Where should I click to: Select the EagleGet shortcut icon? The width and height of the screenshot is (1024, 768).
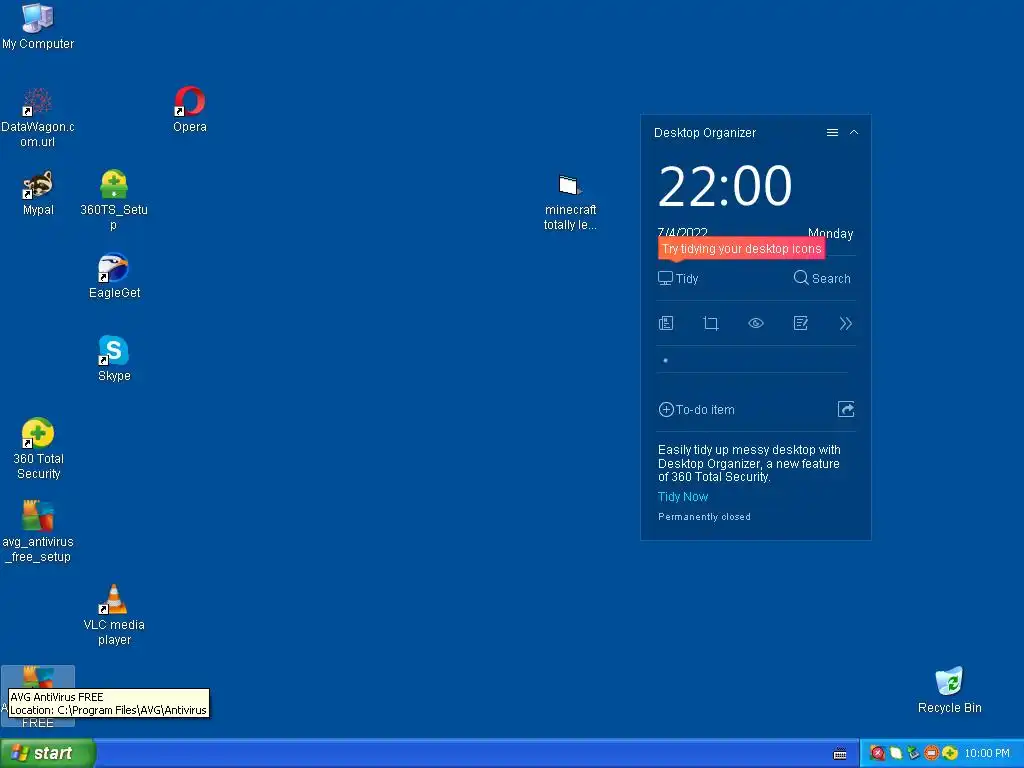coord(114,276)
